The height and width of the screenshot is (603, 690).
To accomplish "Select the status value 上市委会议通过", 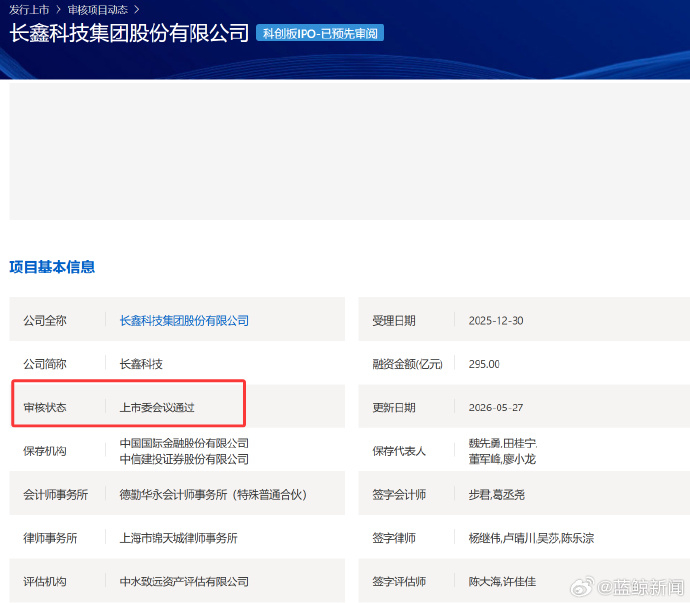I will [157, 408].
